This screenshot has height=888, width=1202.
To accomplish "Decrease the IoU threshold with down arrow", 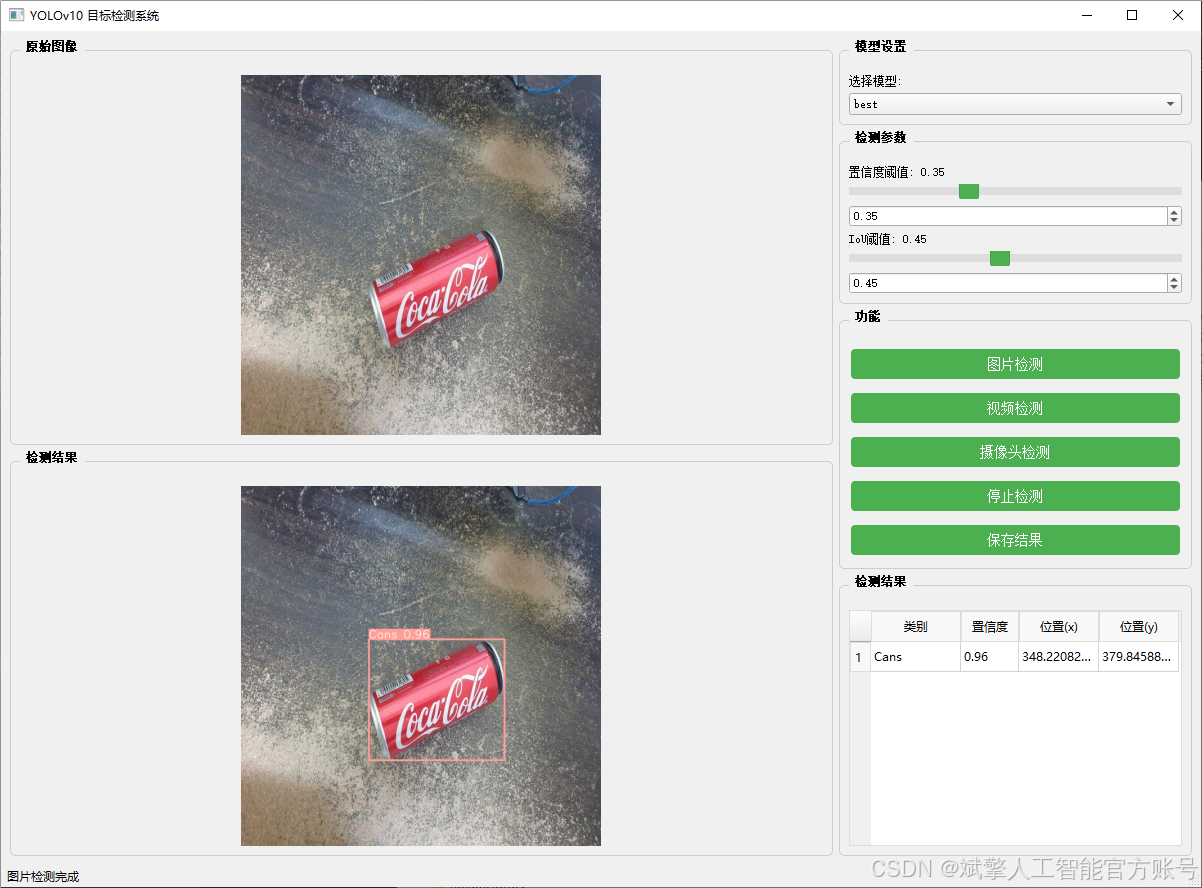I will point(1174,288).
